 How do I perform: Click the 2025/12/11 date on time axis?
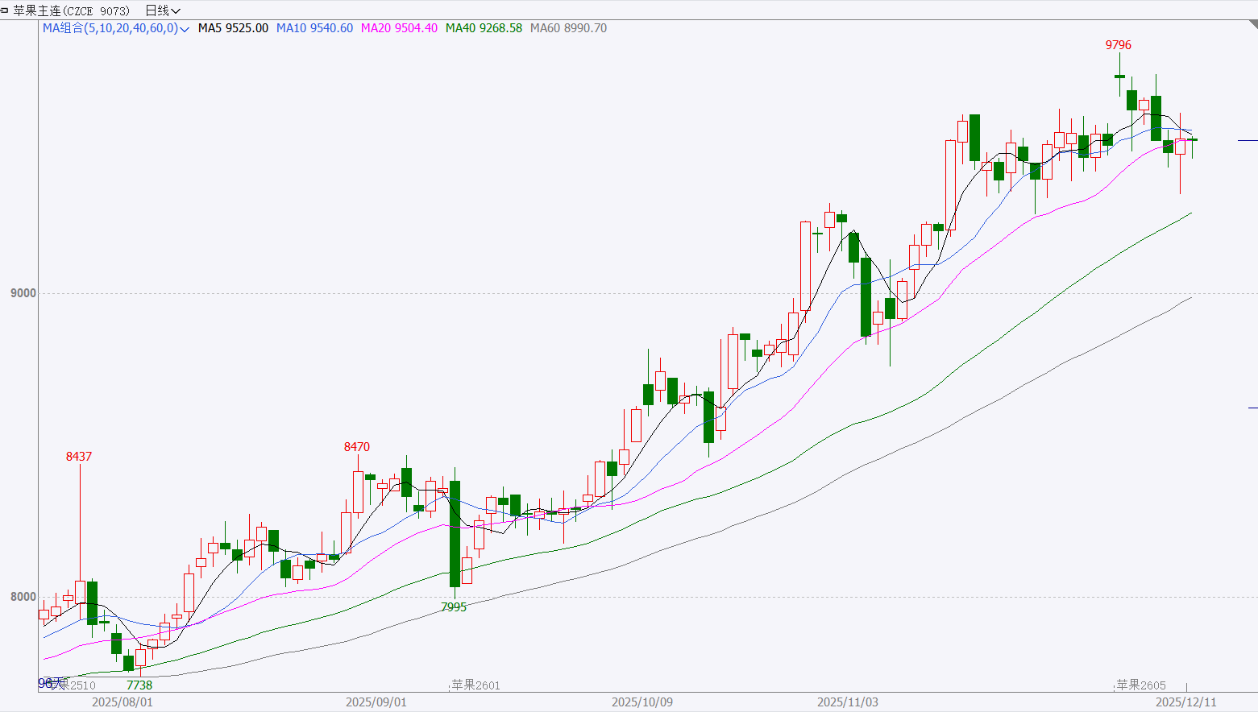1186,703
